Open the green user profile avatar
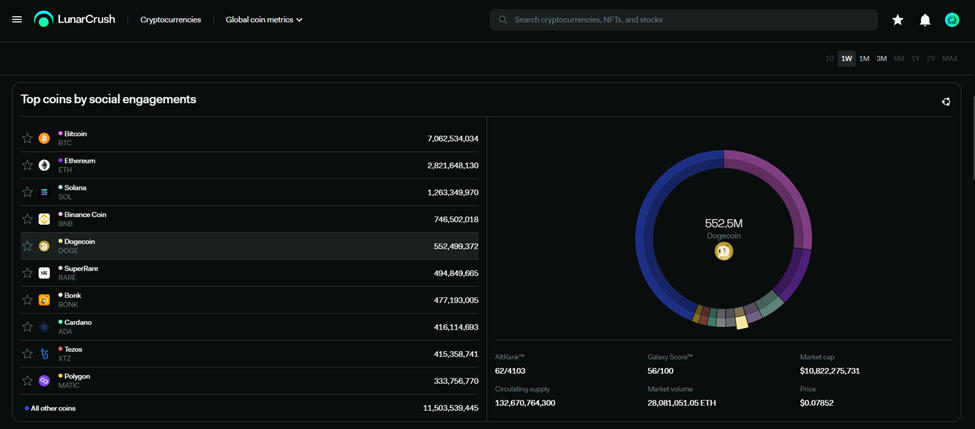 pos(952,20)
